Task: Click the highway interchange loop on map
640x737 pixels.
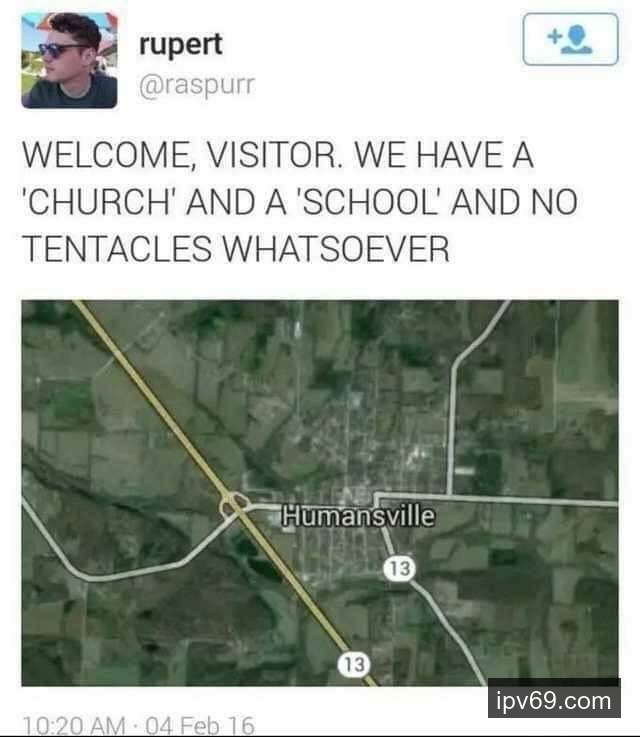Action: coord(234,504)
